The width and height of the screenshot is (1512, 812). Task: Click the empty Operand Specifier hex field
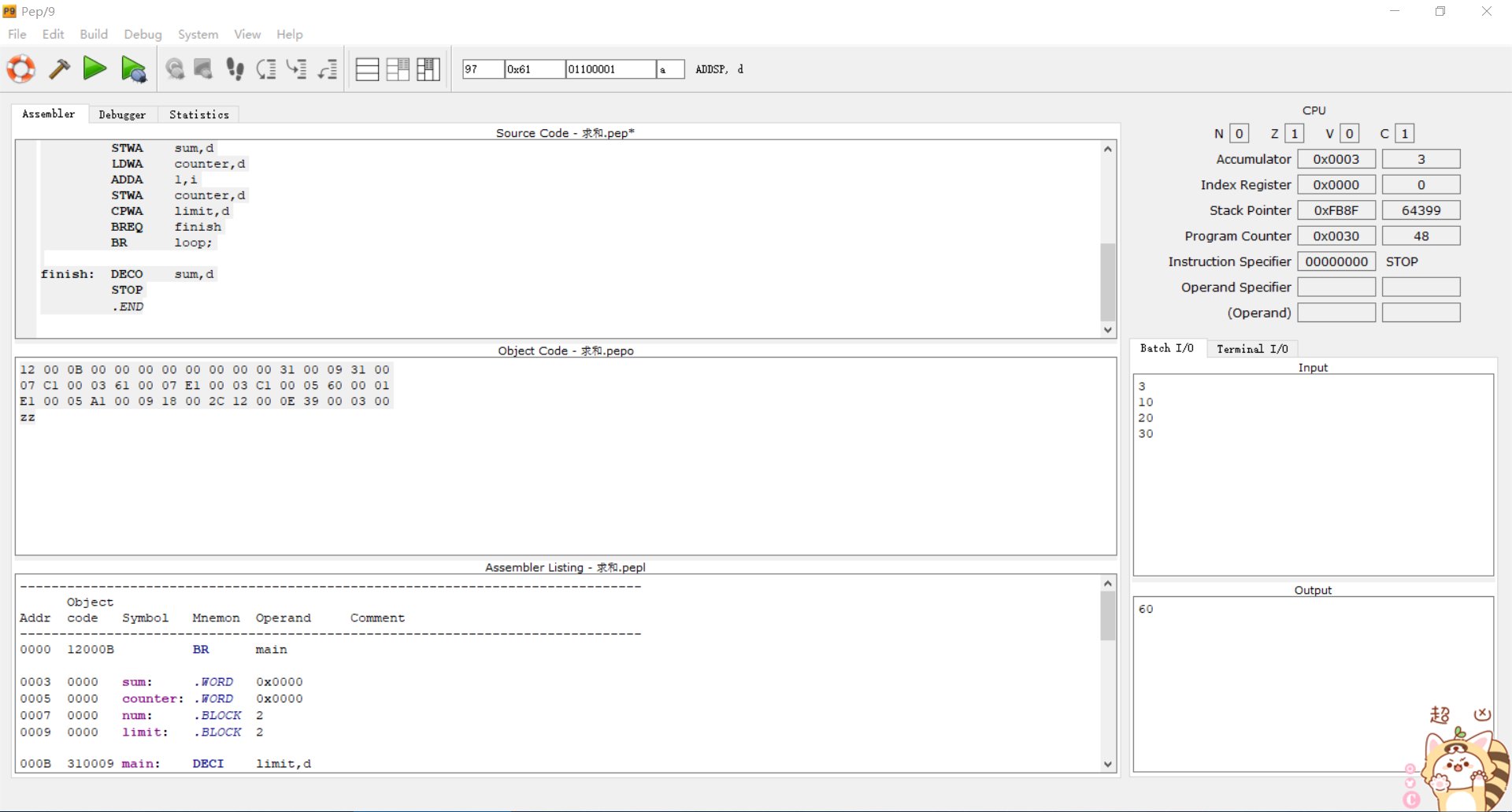click(x=1336, y=287)
